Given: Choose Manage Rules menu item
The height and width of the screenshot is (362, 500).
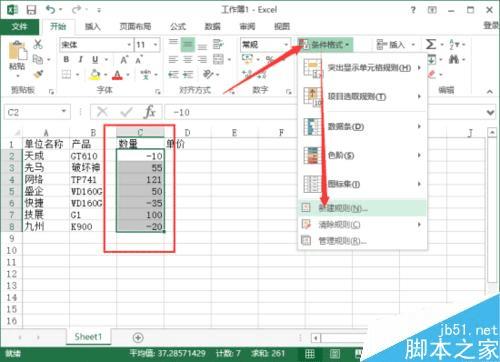Looking at the screenshot, I should tap(362, 240).
